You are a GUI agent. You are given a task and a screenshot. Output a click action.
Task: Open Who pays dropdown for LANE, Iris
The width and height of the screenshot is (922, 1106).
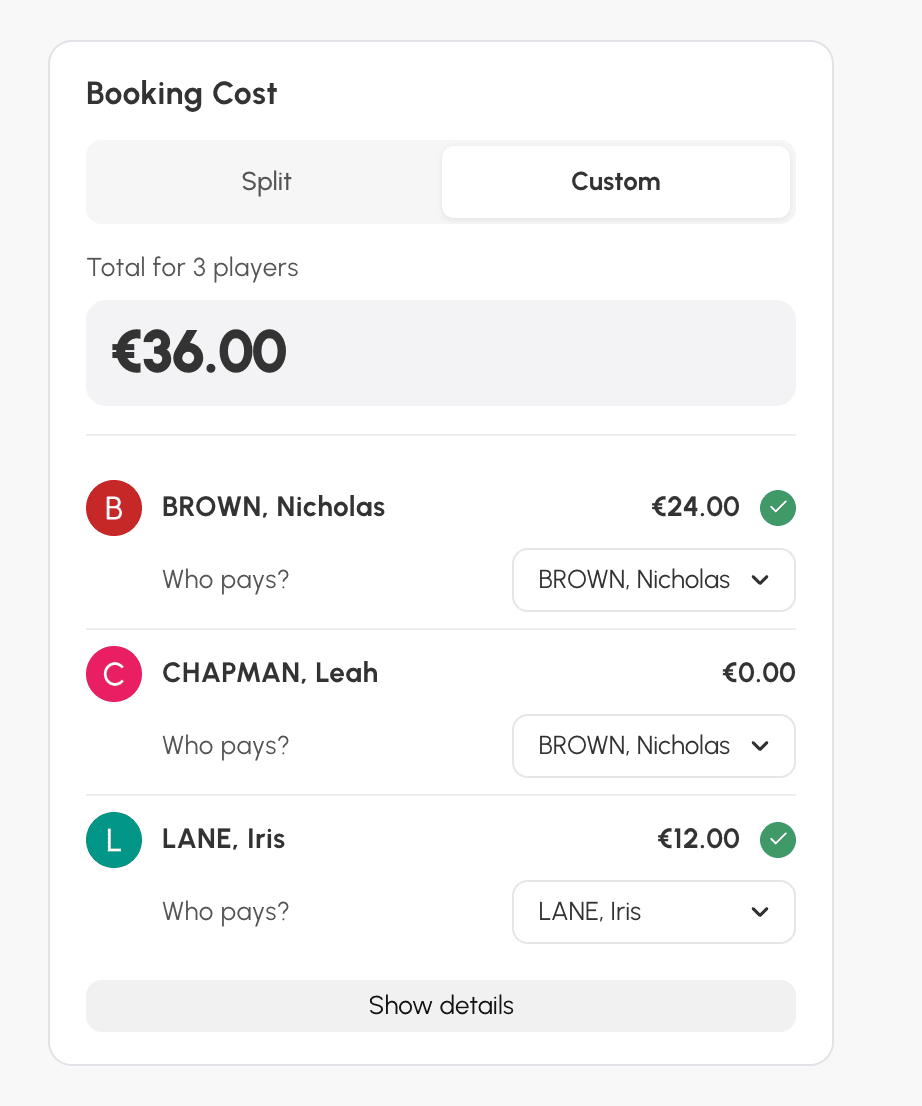point(654,912)
